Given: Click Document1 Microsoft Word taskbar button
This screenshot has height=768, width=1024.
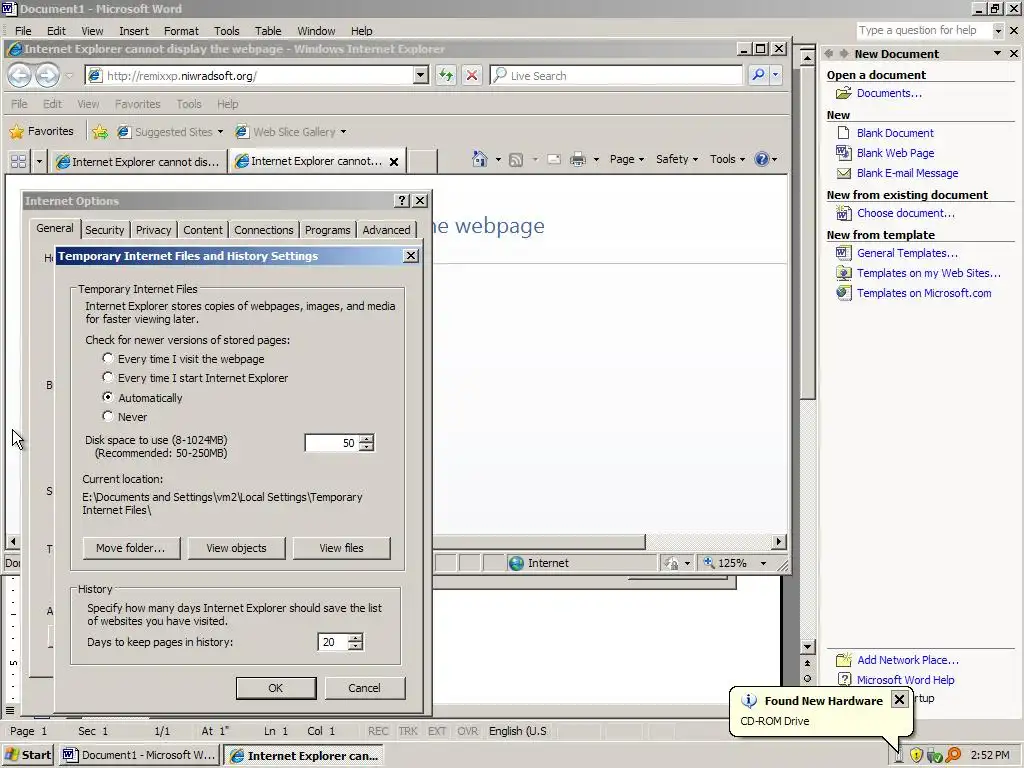Looking at the screenshot, I should [x=139, y=755].
